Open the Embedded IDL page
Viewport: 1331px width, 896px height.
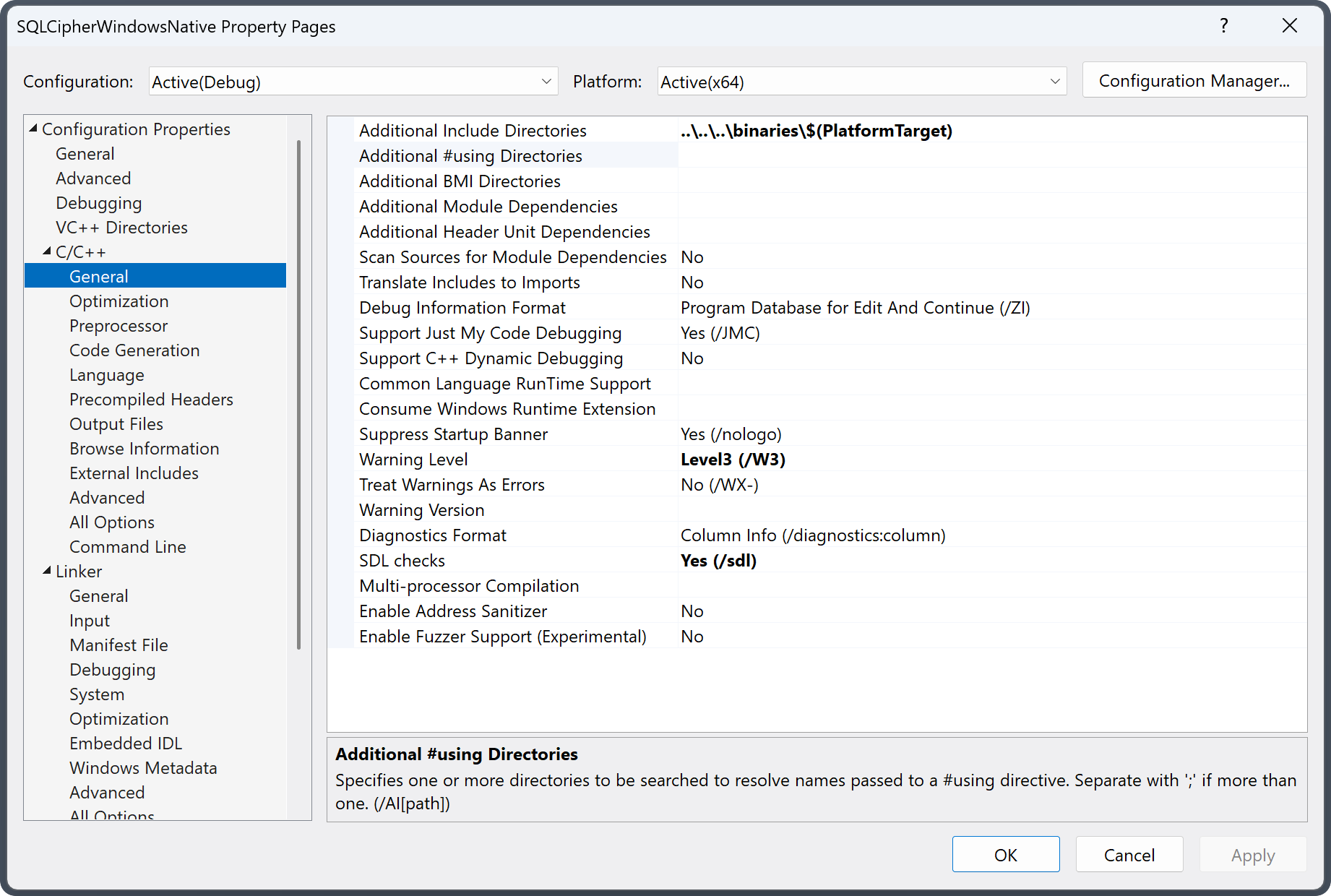pos(126,744)
